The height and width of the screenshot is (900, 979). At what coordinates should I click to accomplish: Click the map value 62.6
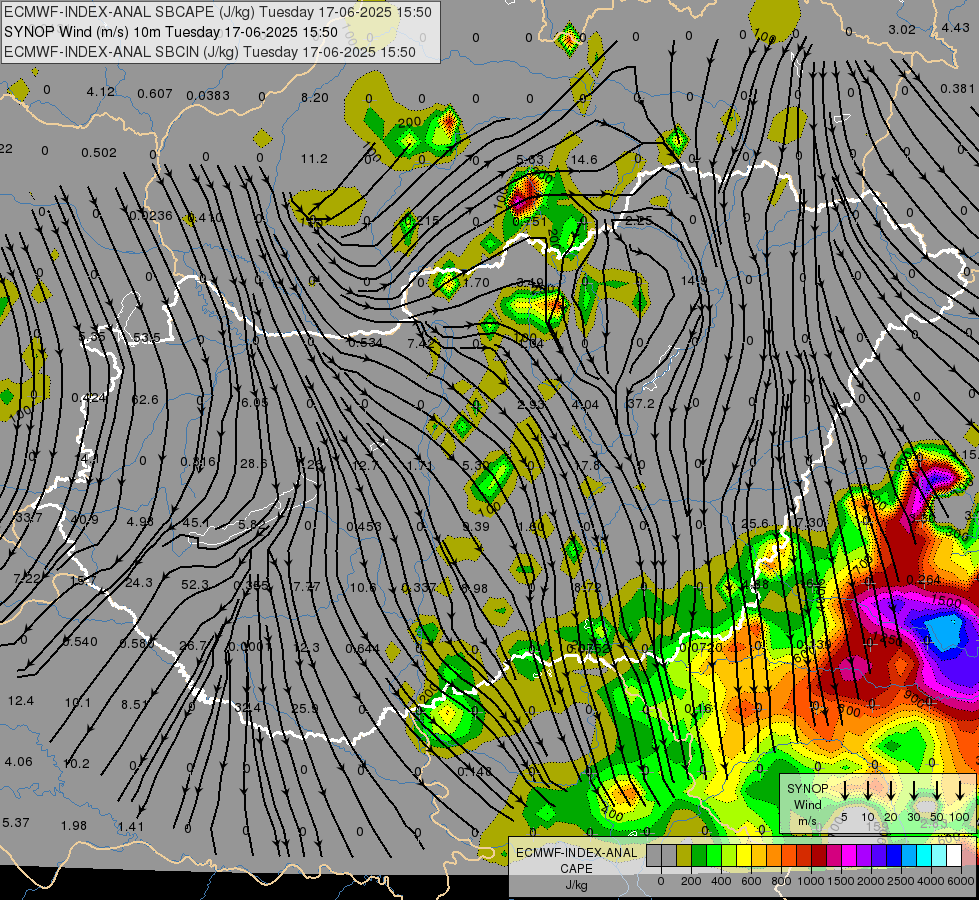145,400
